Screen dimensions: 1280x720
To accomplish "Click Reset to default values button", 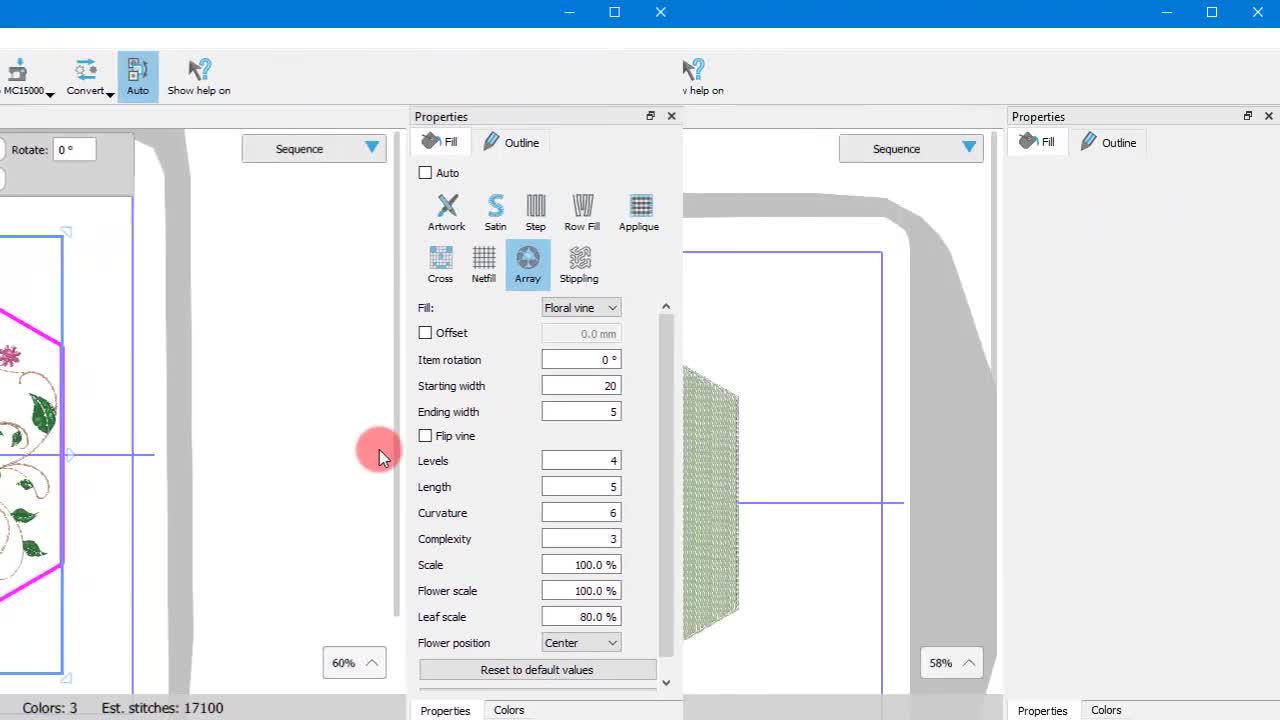I will [x=537, y=670].
